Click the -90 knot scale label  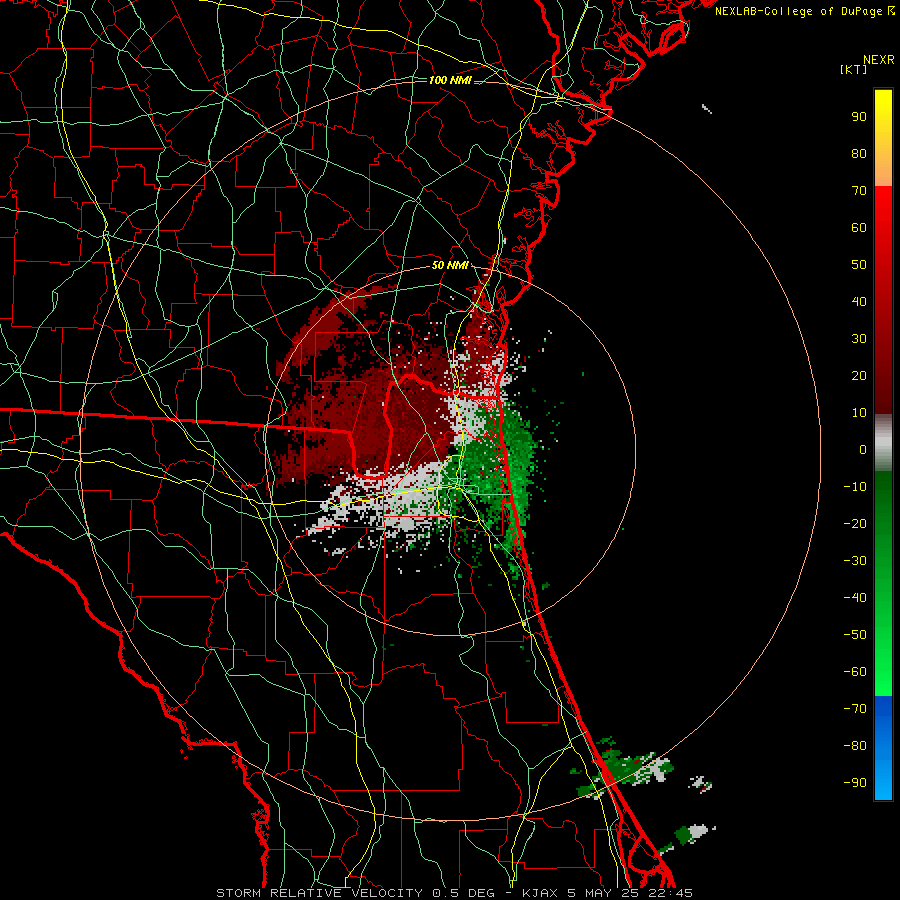[855, 782]
